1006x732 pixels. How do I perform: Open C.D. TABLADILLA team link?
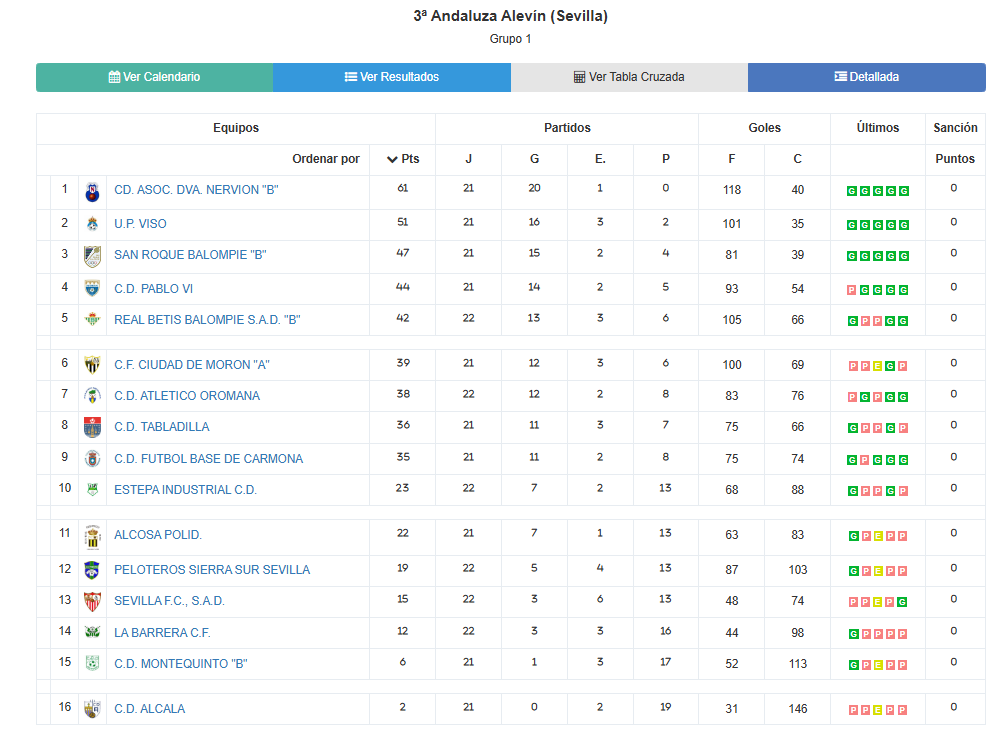[162, 427]
